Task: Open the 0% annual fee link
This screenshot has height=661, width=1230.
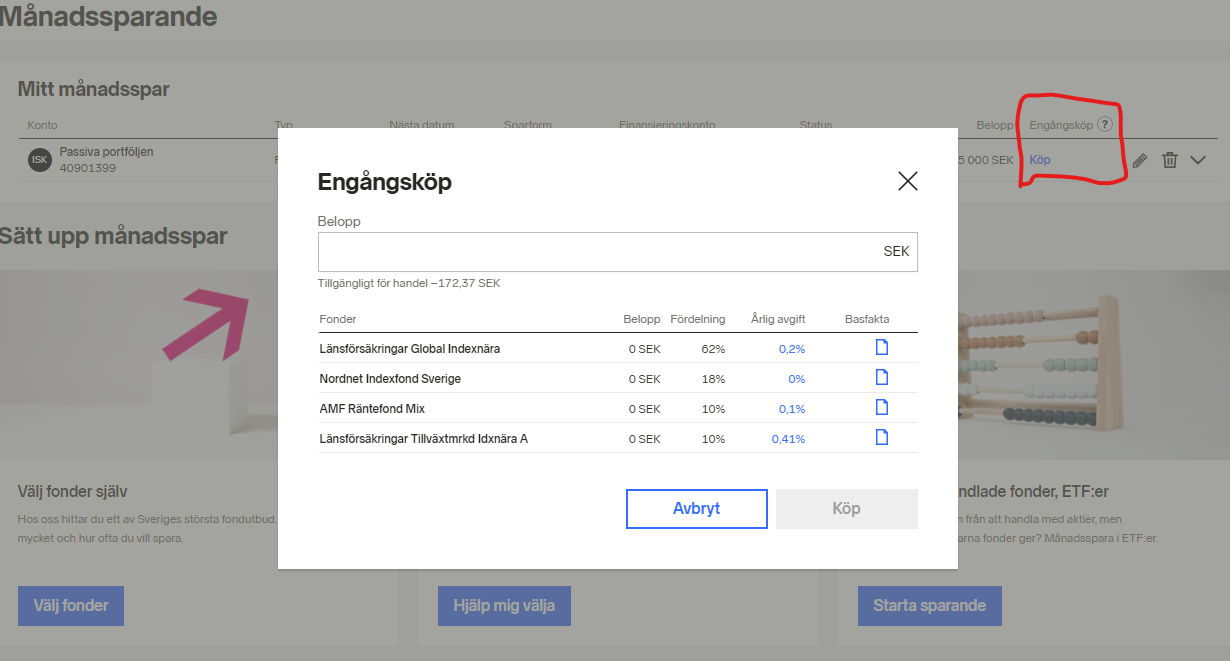Action: [796, 379]
